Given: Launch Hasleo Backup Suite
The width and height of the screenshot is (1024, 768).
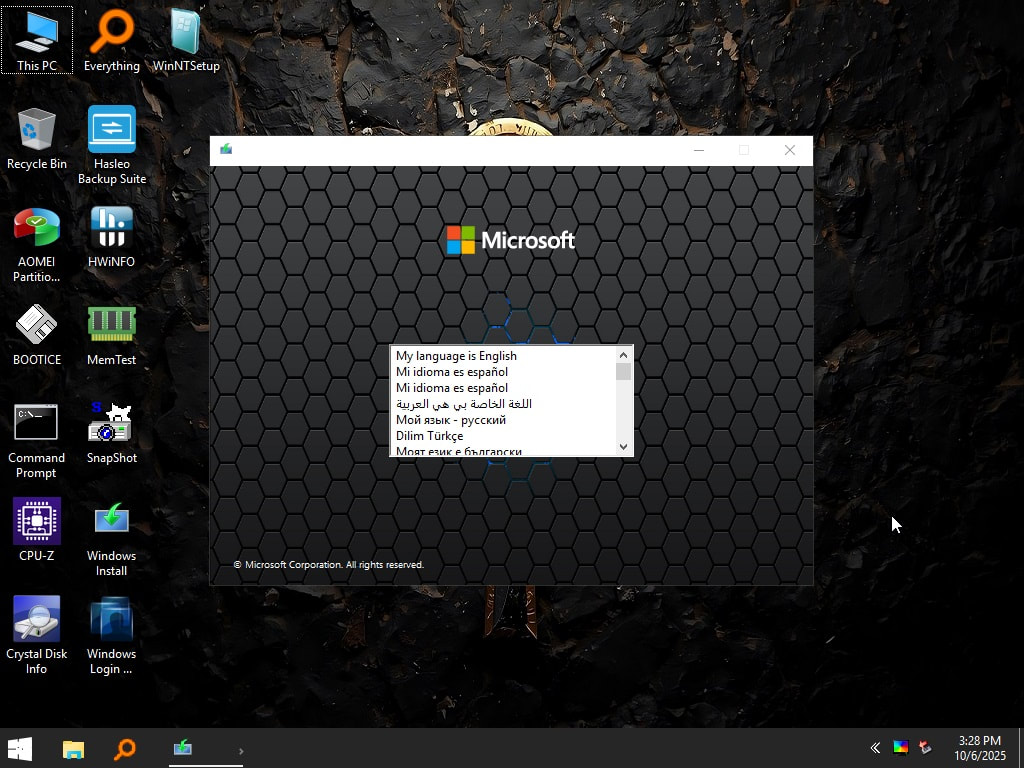Looking at the screenshot, I should pyautogui.click(x=111, y=130).
